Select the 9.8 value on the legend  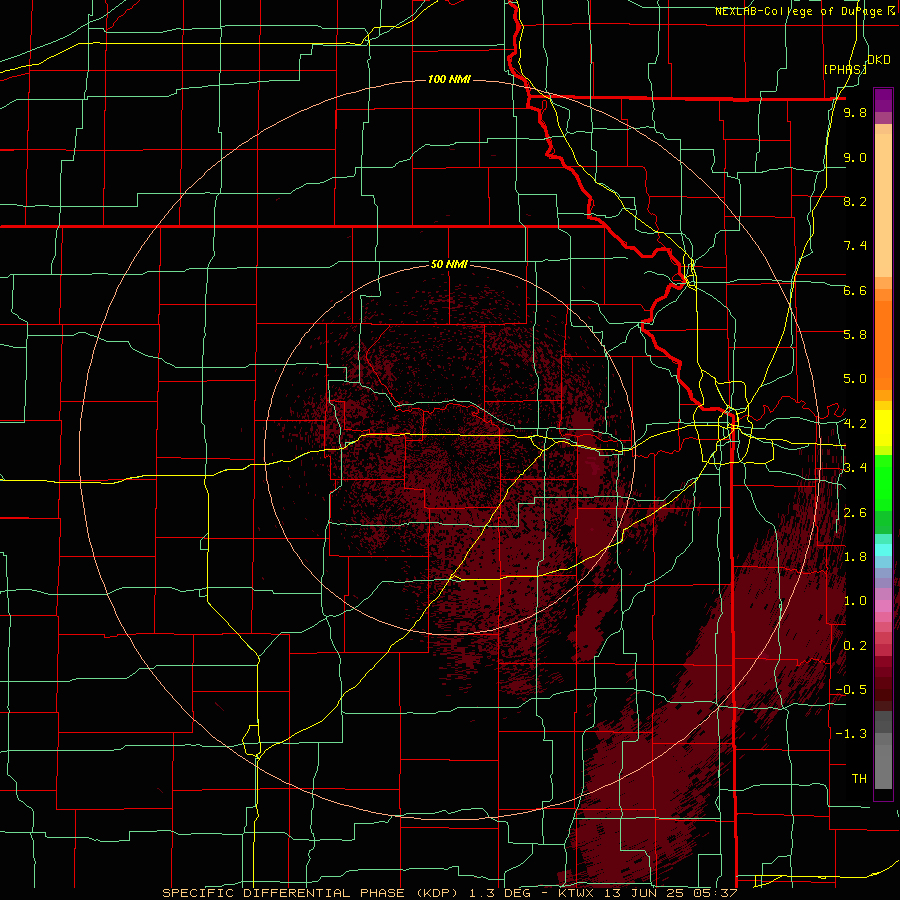point(855,113)
